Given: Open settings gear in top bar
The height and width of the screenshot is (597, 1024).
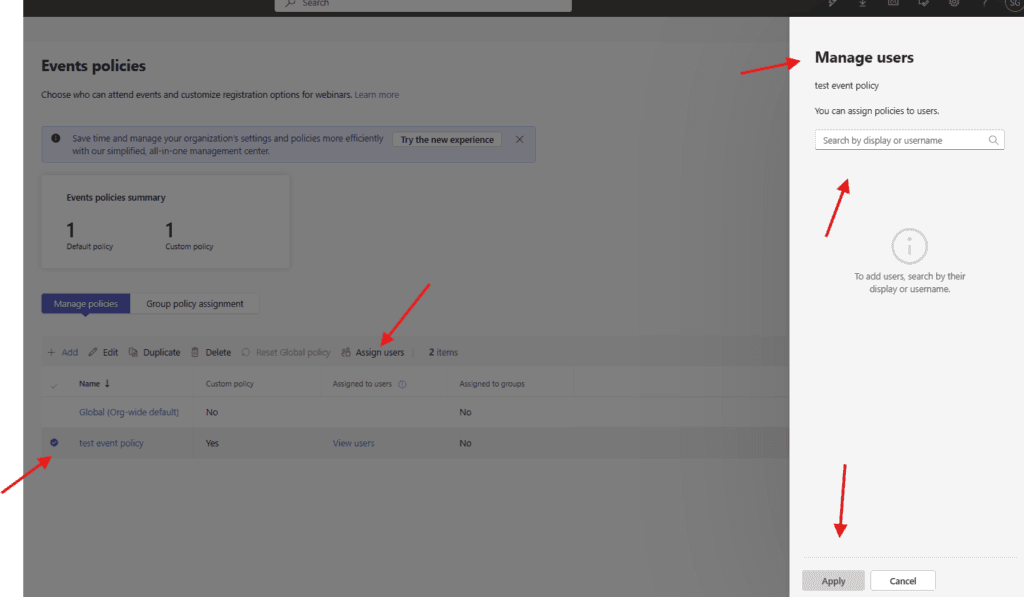Looking at the screenshot, I should [x=954, y=3].
